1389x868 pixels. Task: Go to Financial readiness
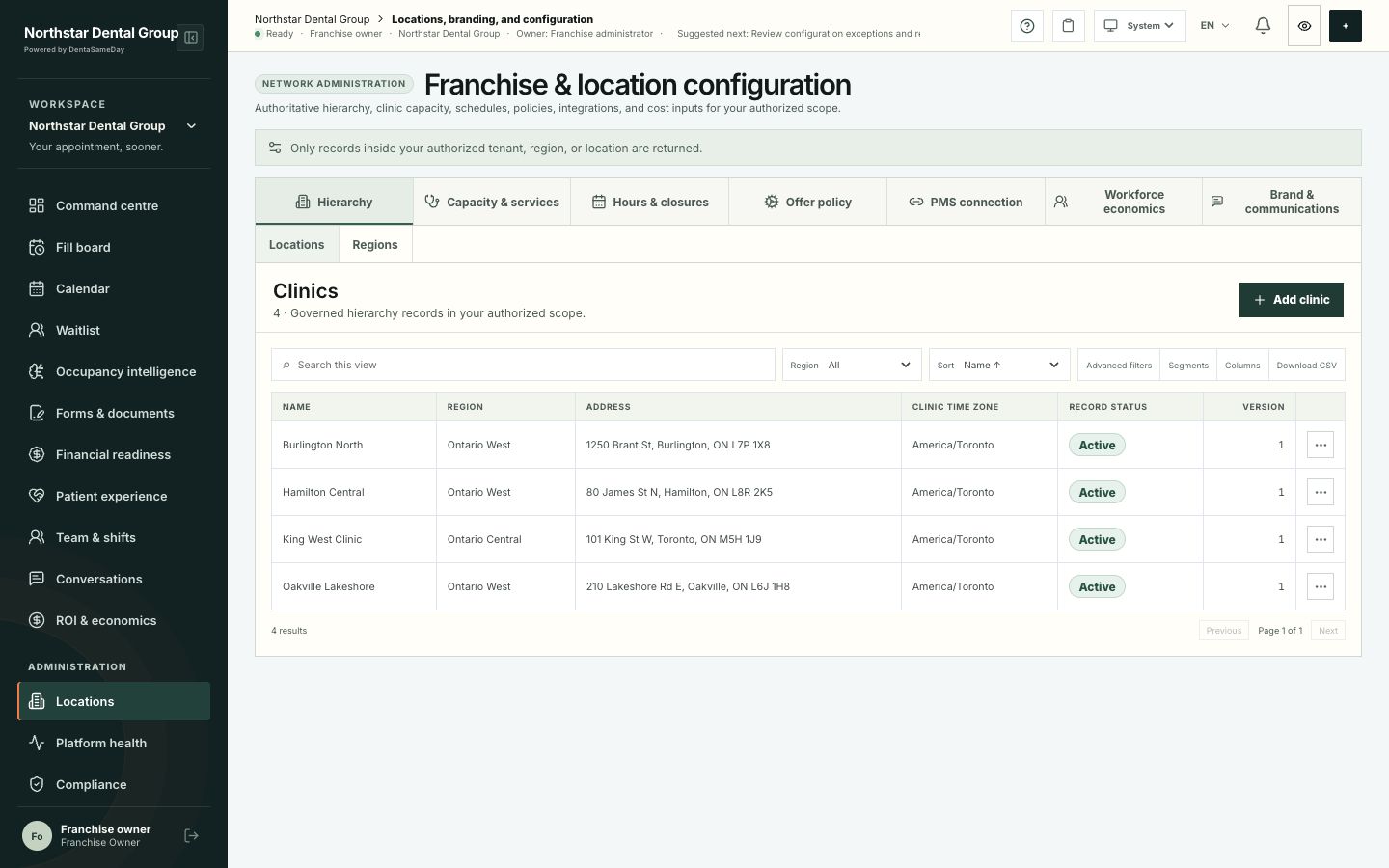[x=114, y=454]
